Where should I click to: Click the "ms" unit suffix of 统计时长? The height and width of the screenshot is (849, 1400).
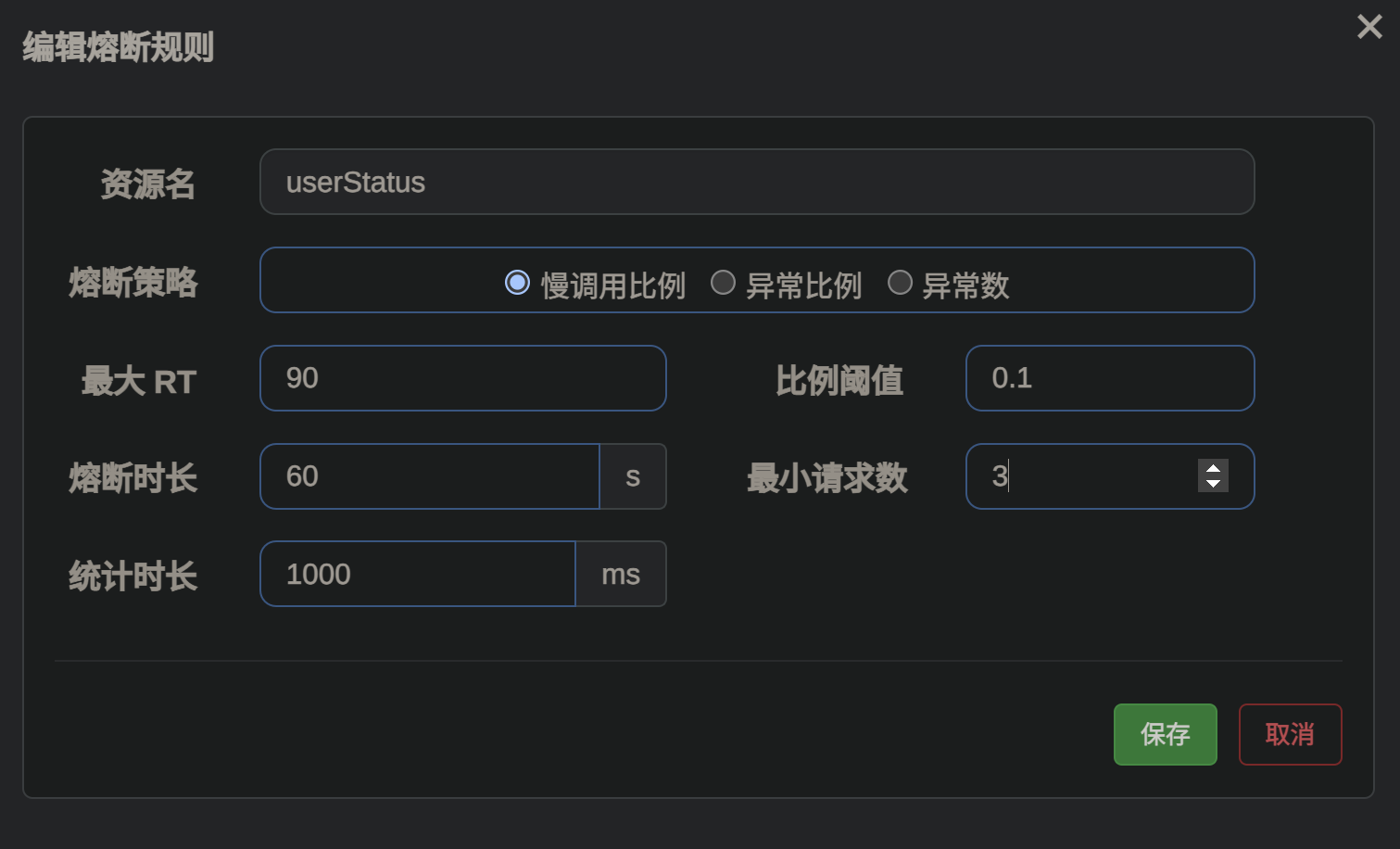point(621,575)
